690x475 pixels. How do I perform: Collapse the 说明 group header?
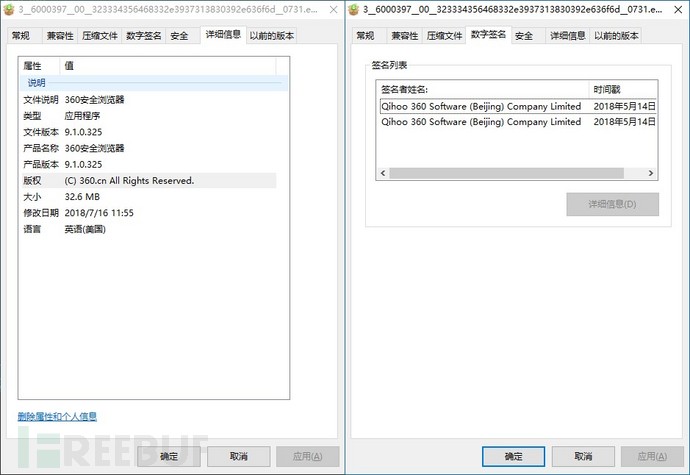(154, 83)
